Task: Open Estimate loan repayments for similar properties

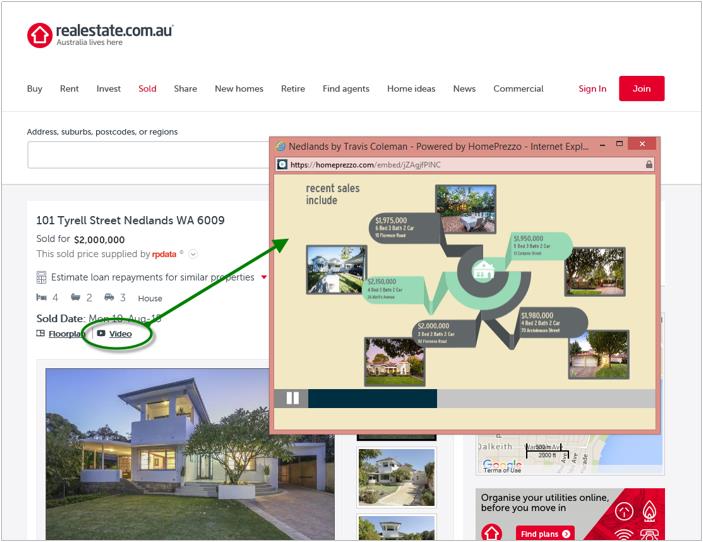Action: pyautogui.click(x=152, y=277)
